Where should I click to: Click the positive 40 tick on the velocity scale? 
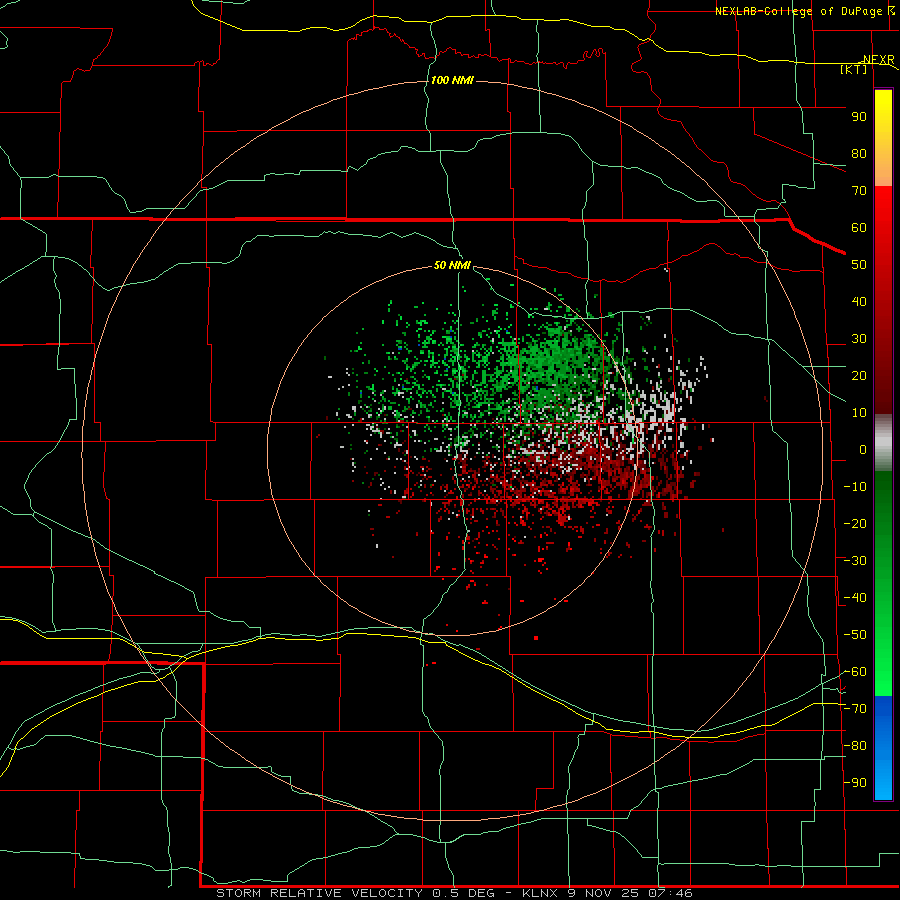click(x=859, y=302)
